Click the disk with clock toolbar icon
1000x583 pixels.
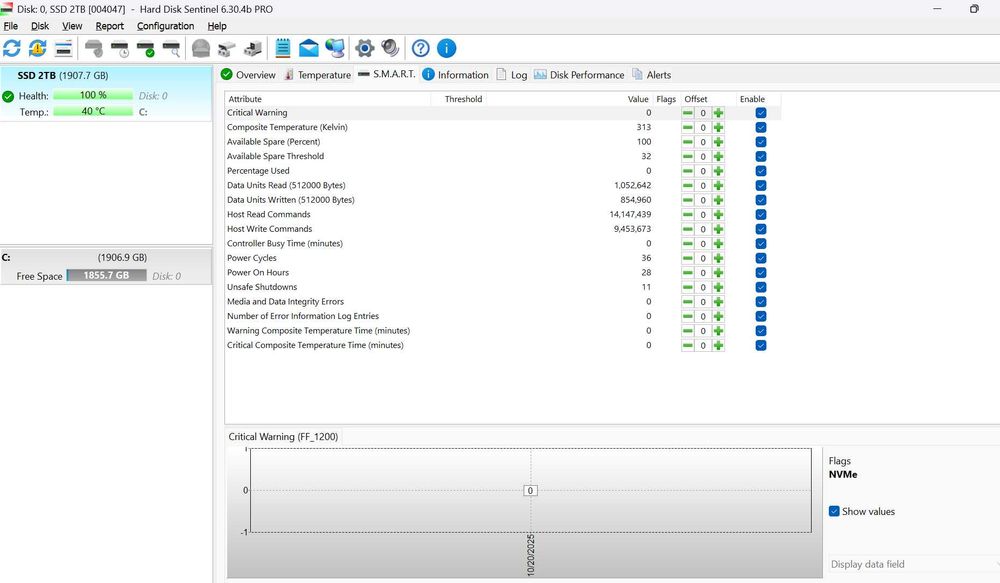pyautogui.click(x=120, y=48)
